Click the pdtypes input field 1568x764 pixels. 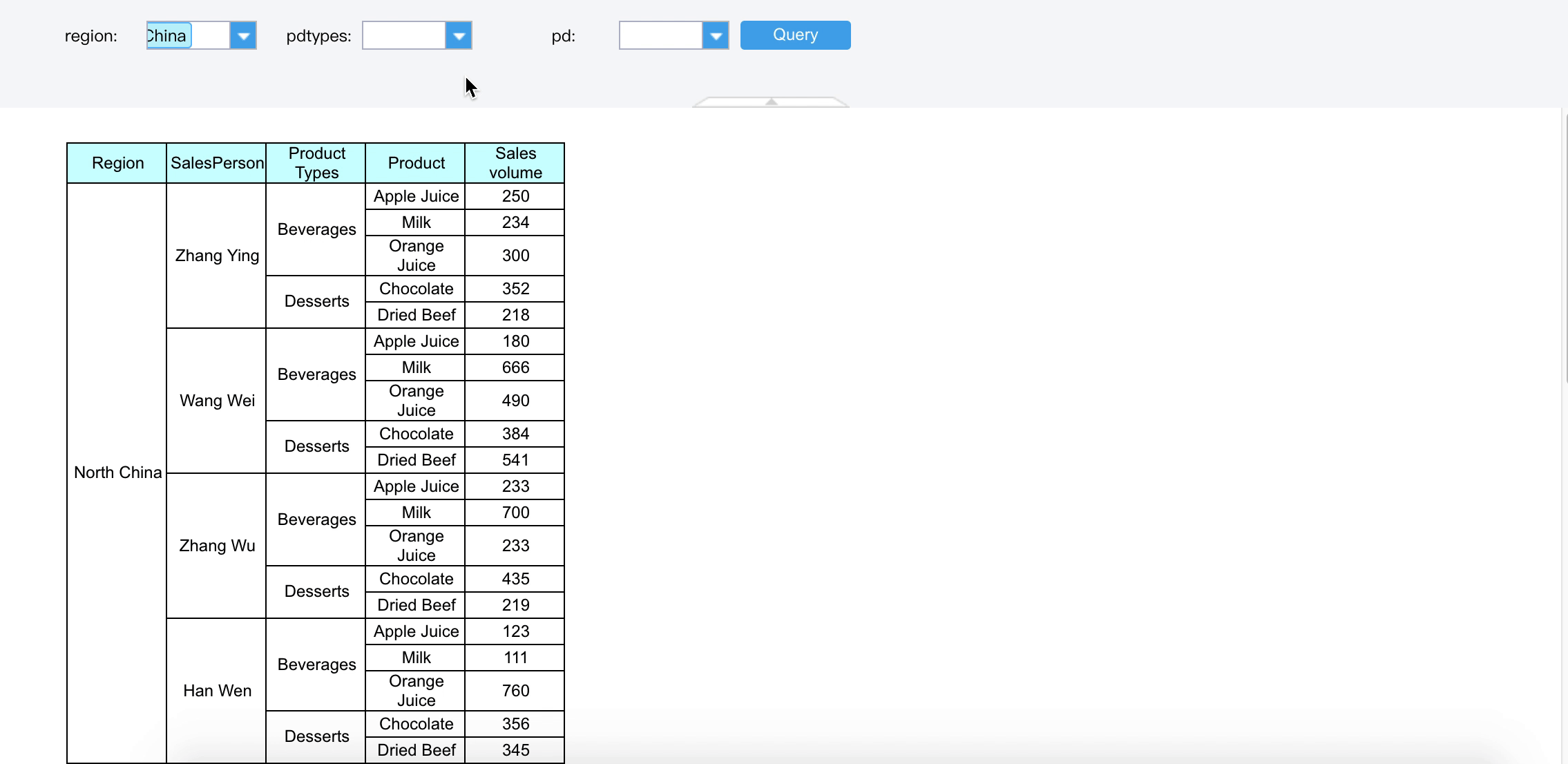click(404, 36)
